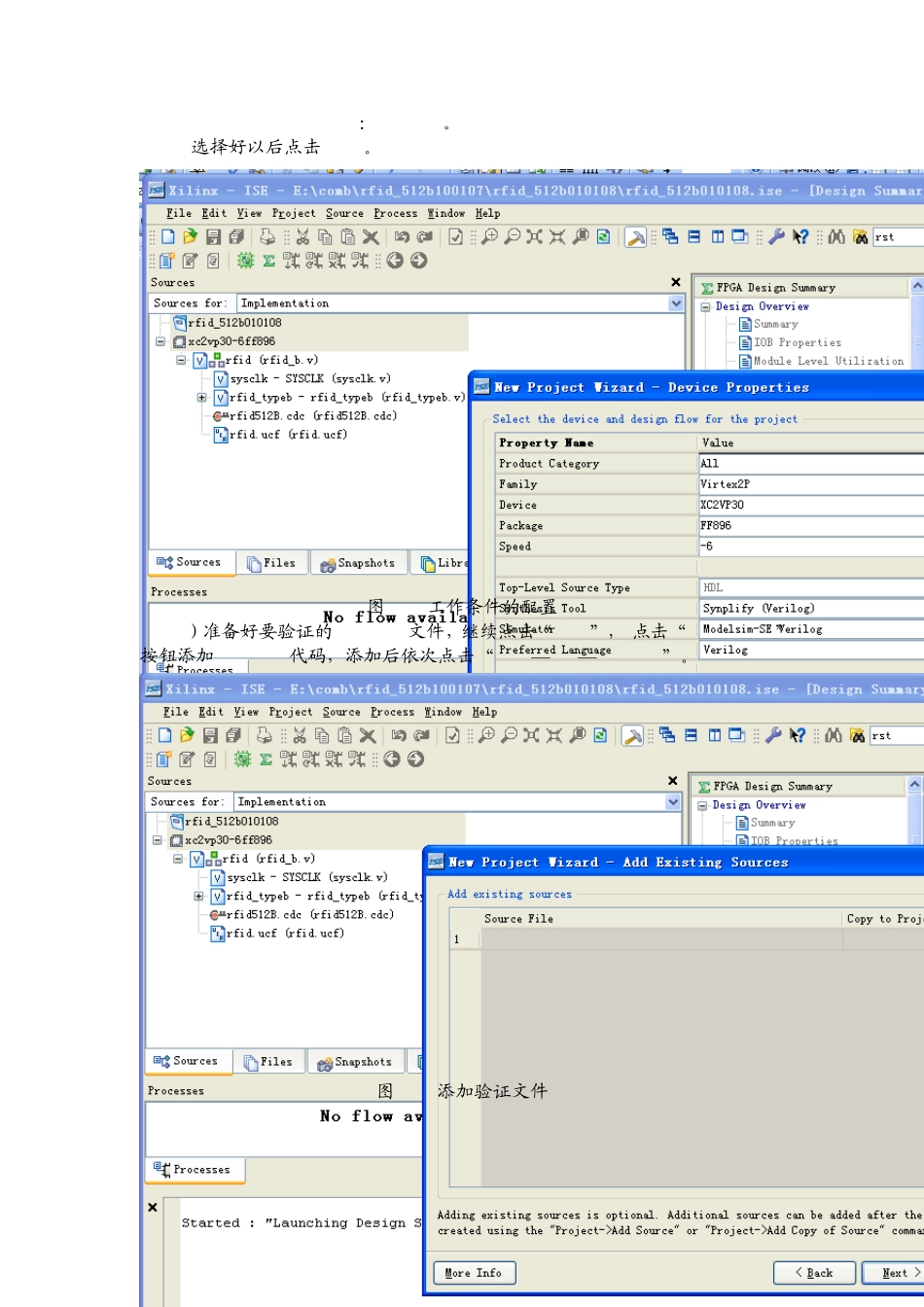Select rfid512B.cdc item in lower ISE window
Image resolution: width=924 pixels, height=1307 pixels.
[310, 914]
